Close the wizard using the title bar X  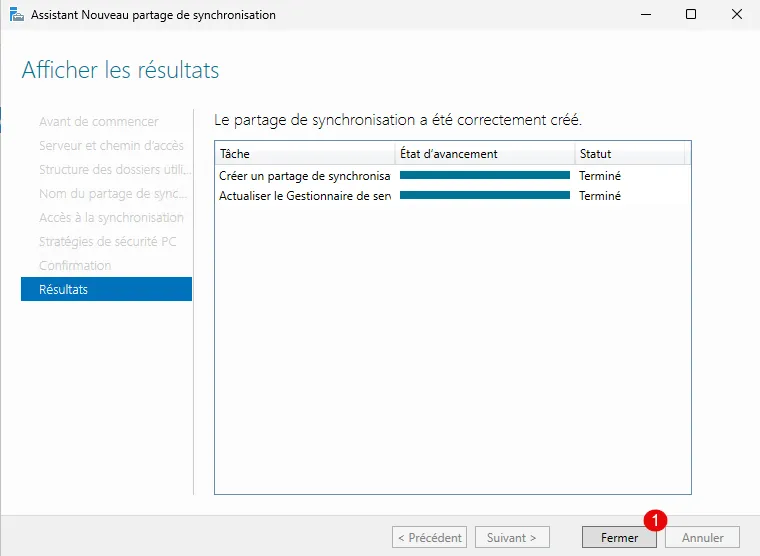pos(736,15)
